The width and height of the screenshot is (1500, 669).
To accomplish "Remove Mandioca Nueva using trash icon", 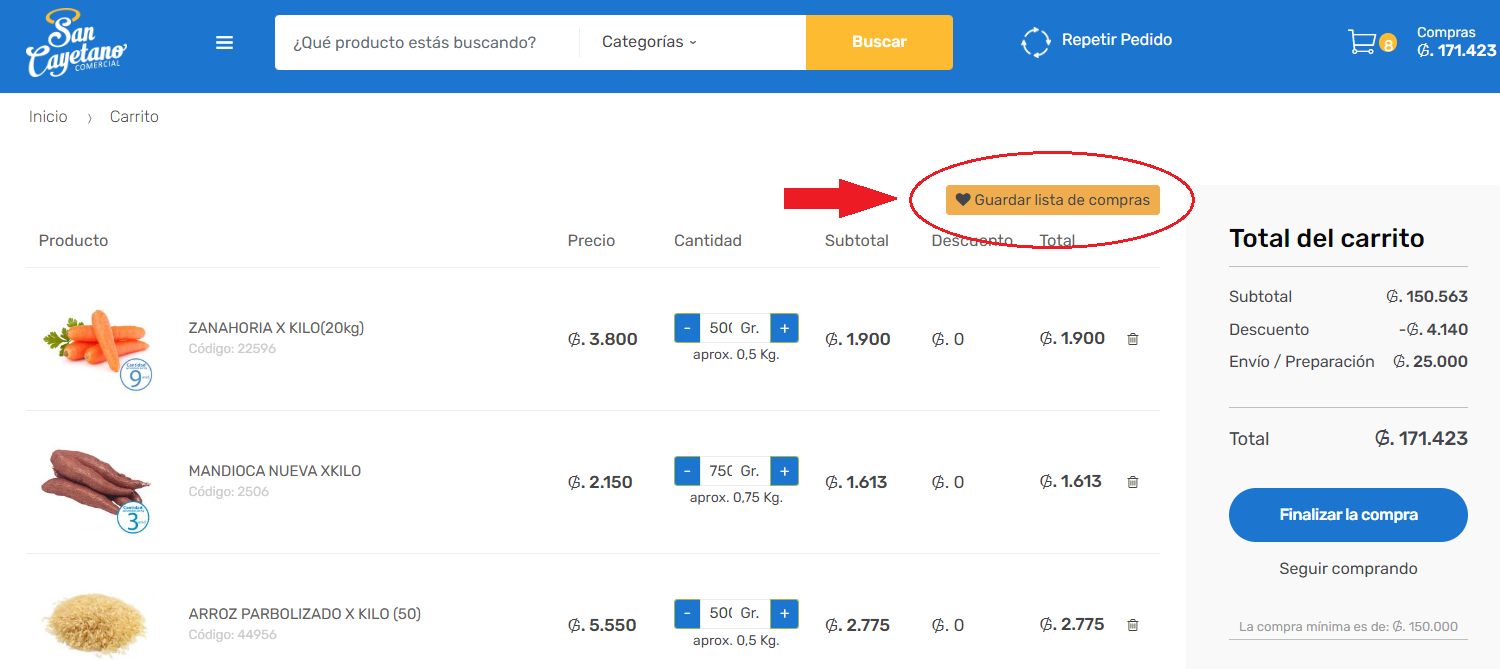I will 1132,482.
